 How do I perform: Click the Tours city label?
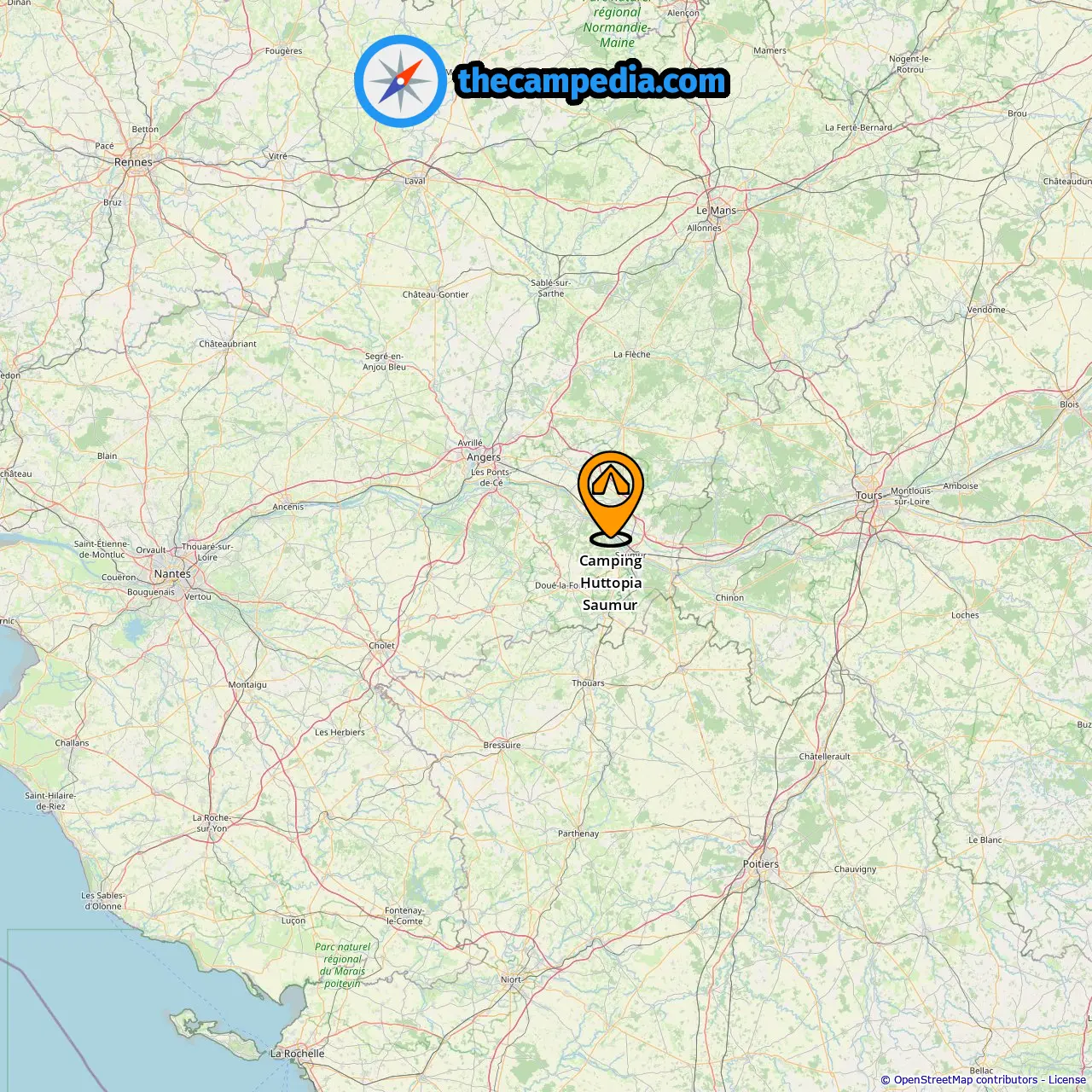point(869,496)
